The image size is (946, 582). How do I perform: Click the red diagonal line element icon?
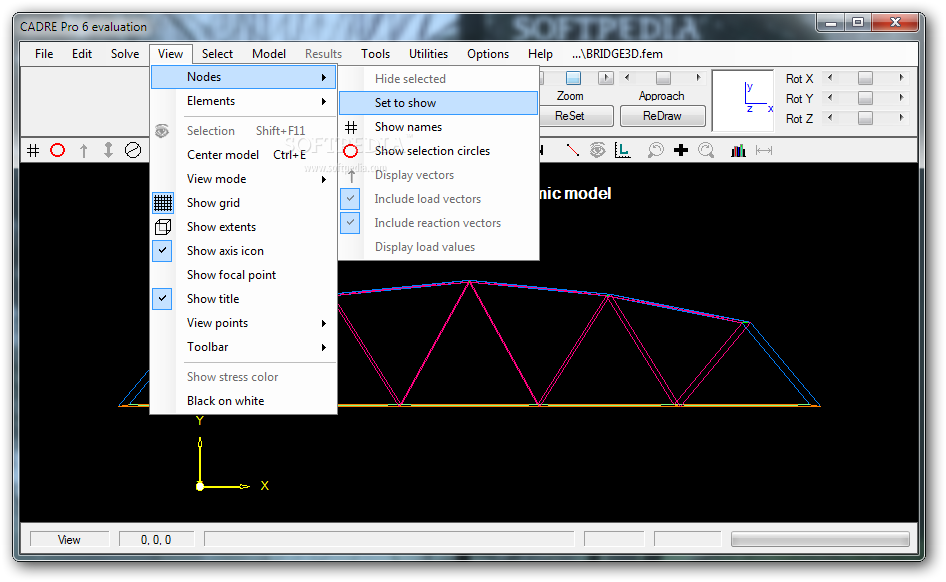click(x=573, y=150)
